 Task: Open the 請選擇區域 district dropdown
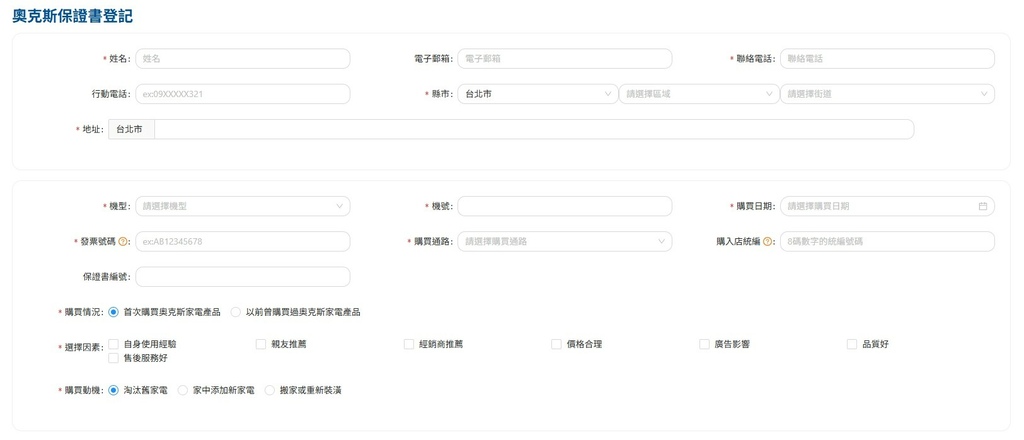point(699,94)
